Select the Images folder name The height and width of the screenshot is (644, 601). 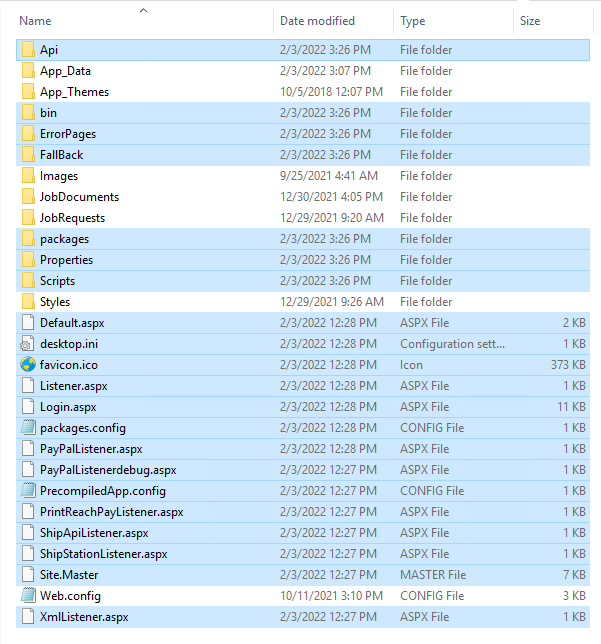[x=59, y=176]
